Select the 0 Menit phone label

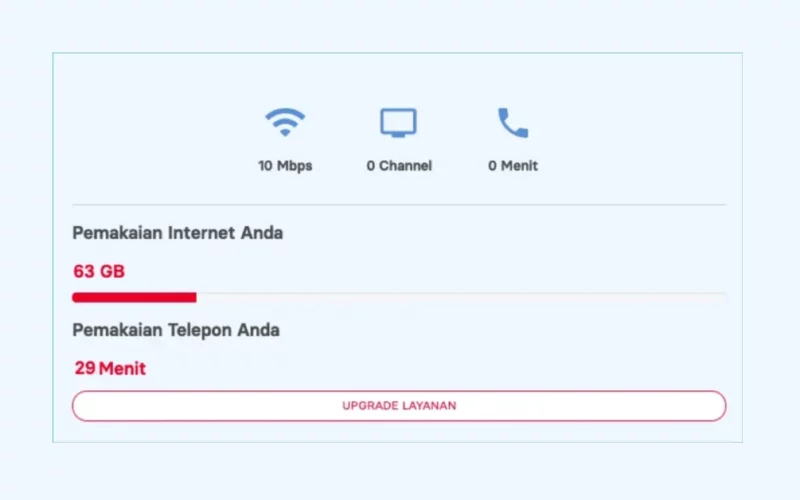click(513, 166)
